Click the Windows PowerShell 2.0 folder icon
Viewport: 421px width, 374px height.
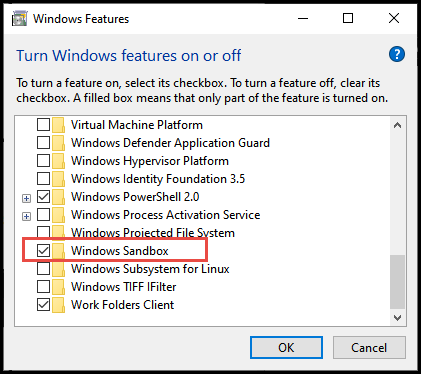pyautogui.click(x=58, y=197)
